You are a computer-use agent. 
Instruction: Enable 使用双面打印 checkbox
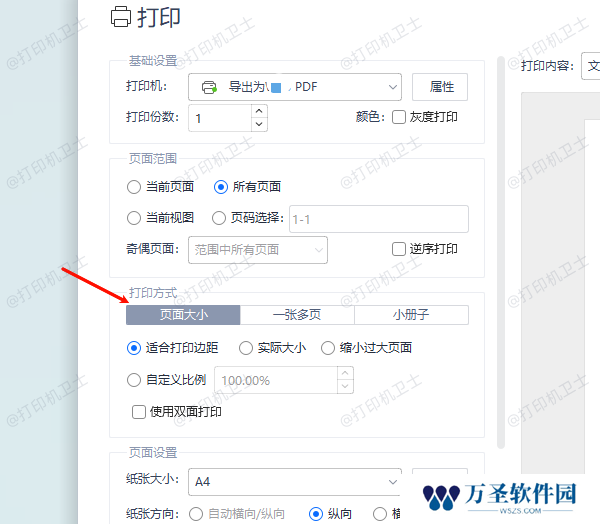click(139, 412)
